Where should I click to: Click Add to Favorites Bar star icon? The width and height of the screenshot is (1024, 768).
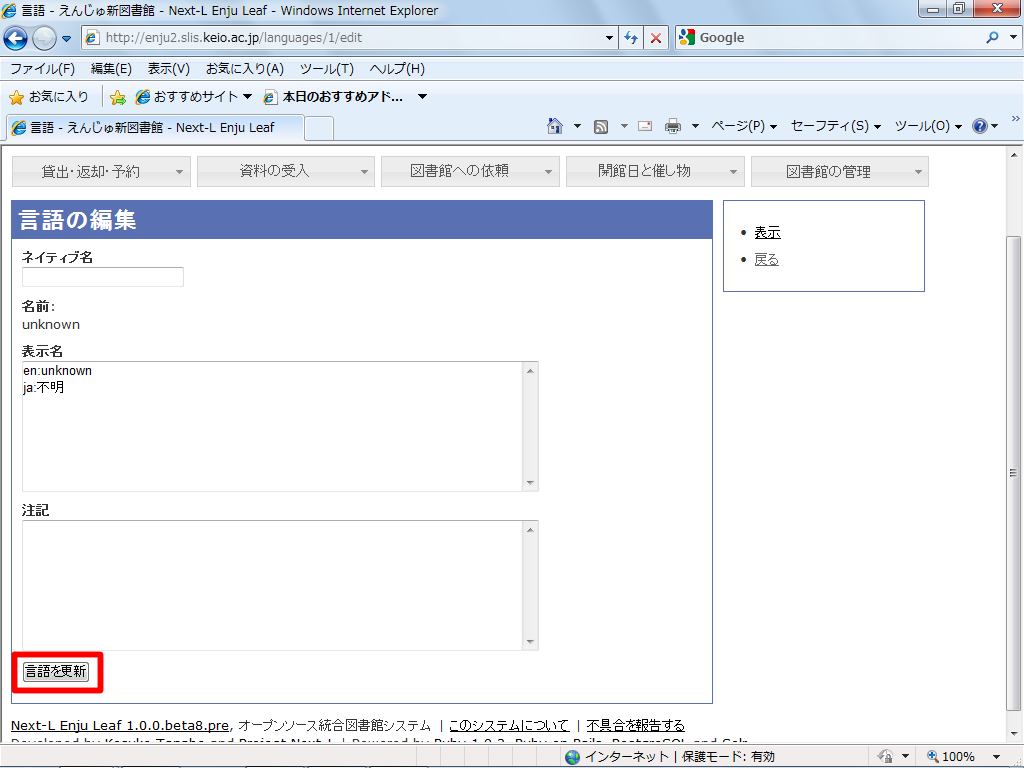click(x=118, y=97)
